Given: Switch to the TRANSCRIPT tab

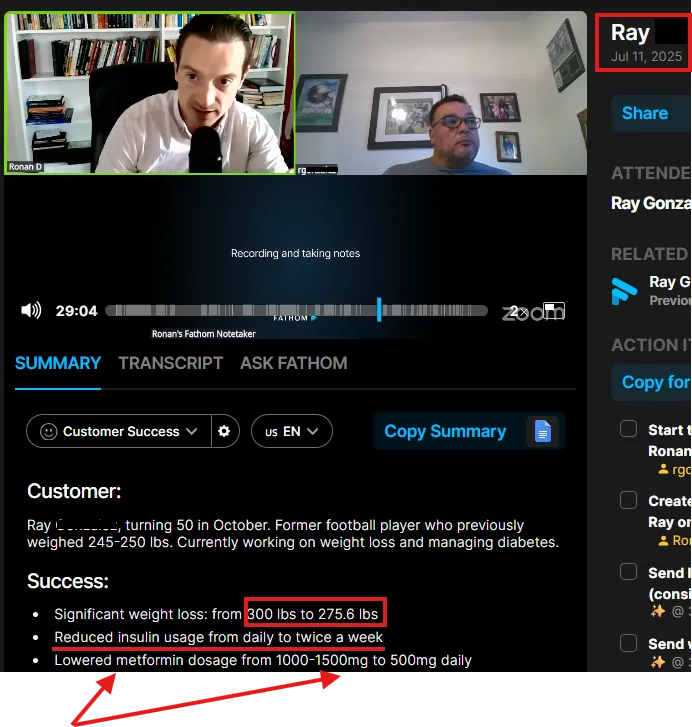Looking at the screenshot, I should click(171, 363).
